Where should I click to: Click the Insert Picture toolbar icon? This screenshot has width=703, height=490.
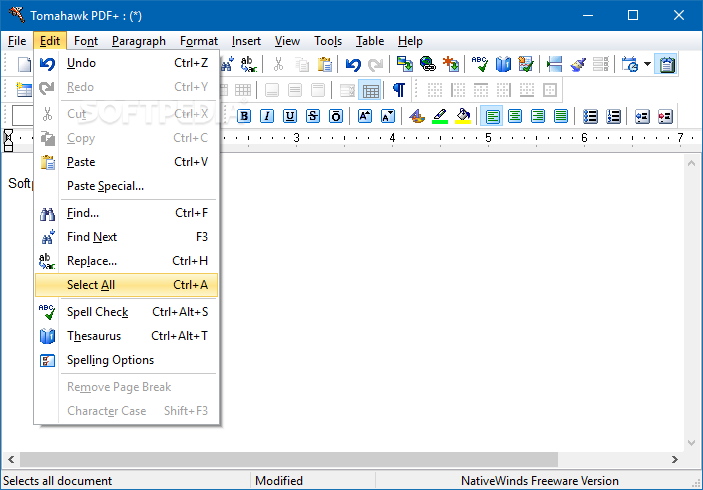pos(405,64)
